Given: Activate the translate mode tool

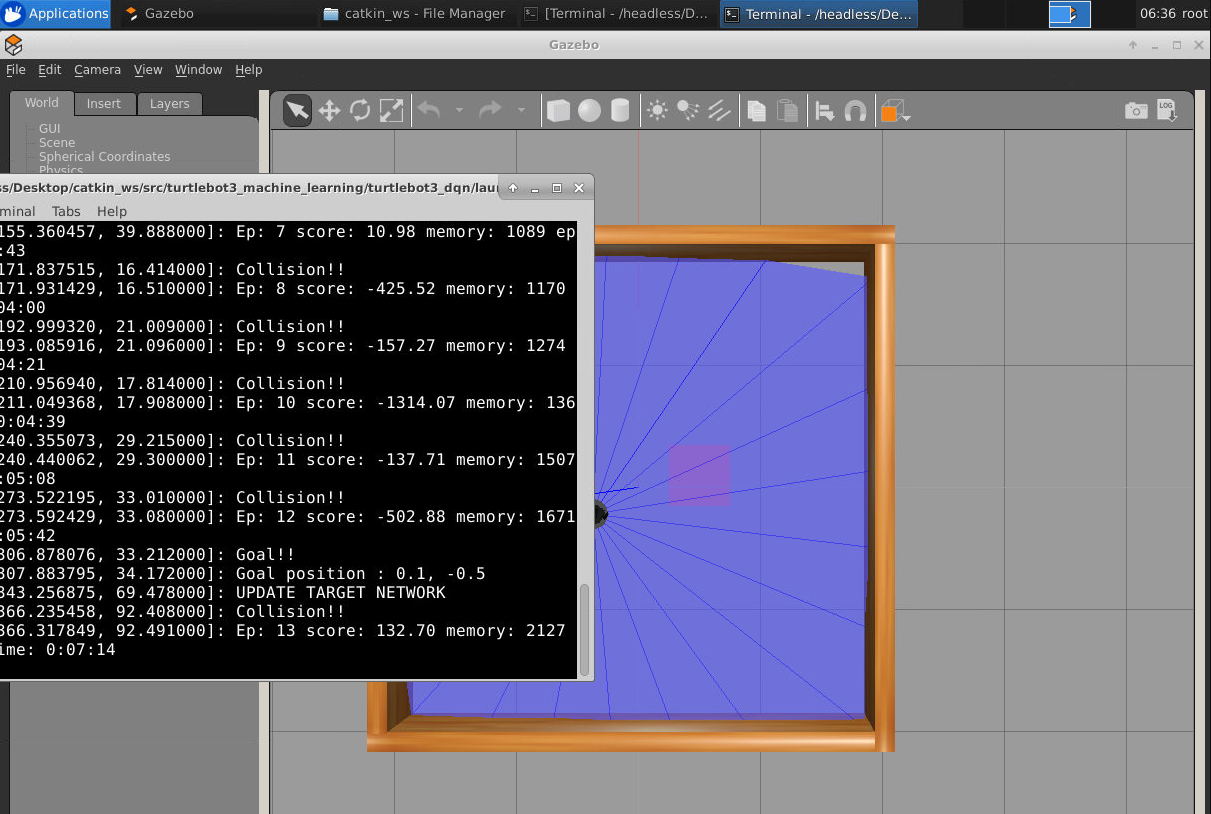Looking at the screenshot, I should (x=329, y=111).
